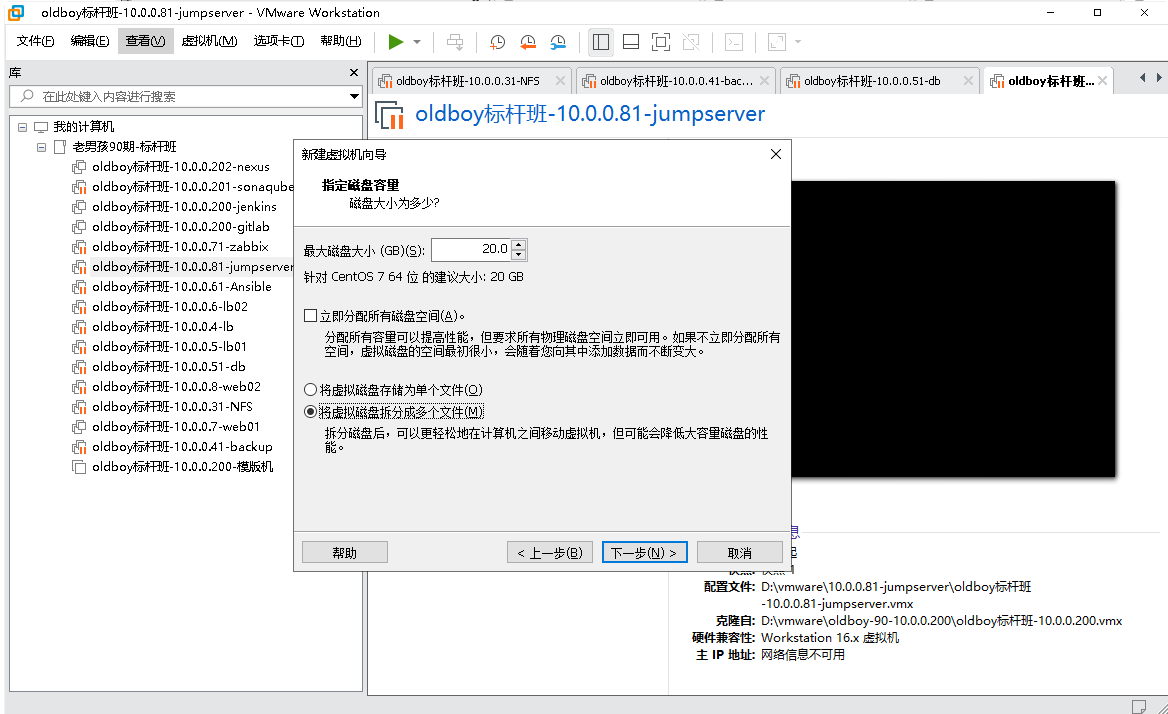Image resolution: width=1168 pixels, height=714 pixels.
Task: Switch to the 10.0.0.41-bac... tab
Action: click(x=676, y=81)
